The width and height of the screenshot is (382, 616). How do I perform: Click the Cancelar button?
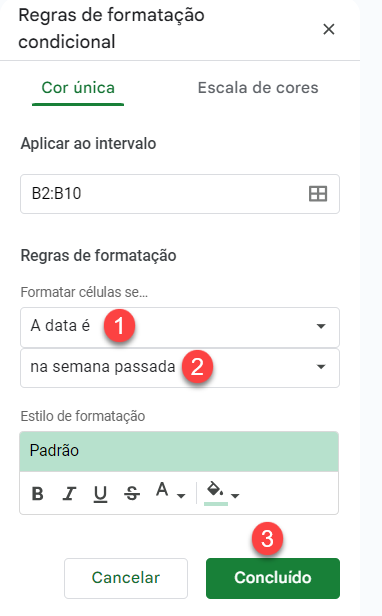click(126, 578)
